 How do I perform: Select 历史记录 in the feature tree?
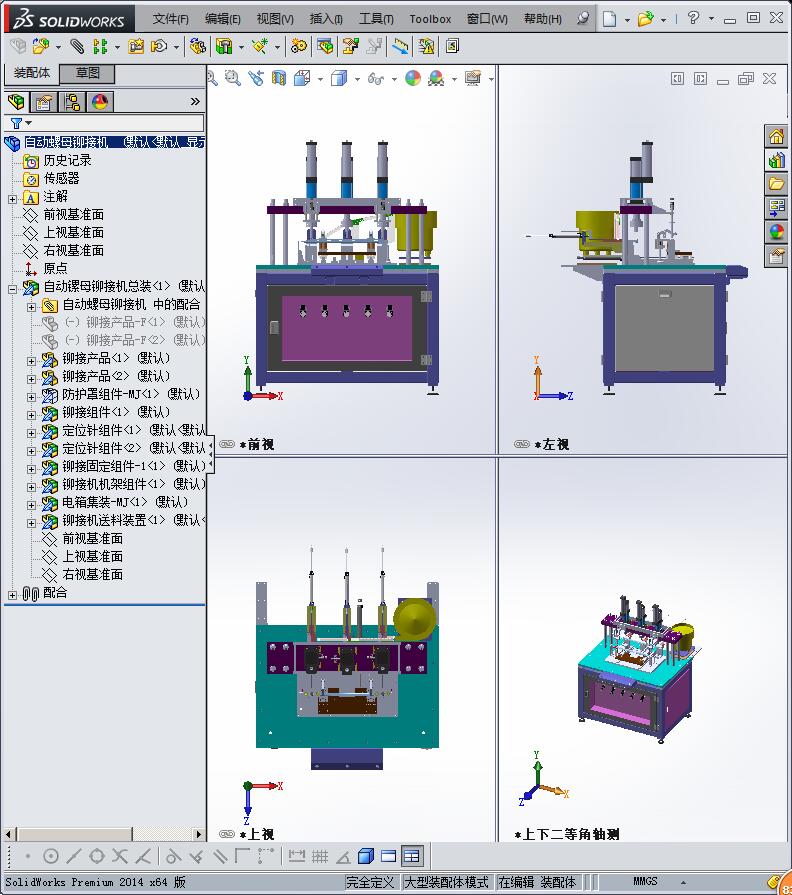point(67,160)
